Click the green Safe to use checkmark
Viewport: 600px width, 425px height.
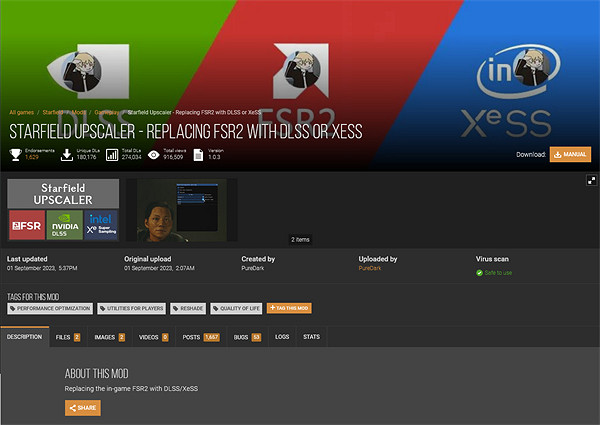pyautogui.click(x=480, y=272)
